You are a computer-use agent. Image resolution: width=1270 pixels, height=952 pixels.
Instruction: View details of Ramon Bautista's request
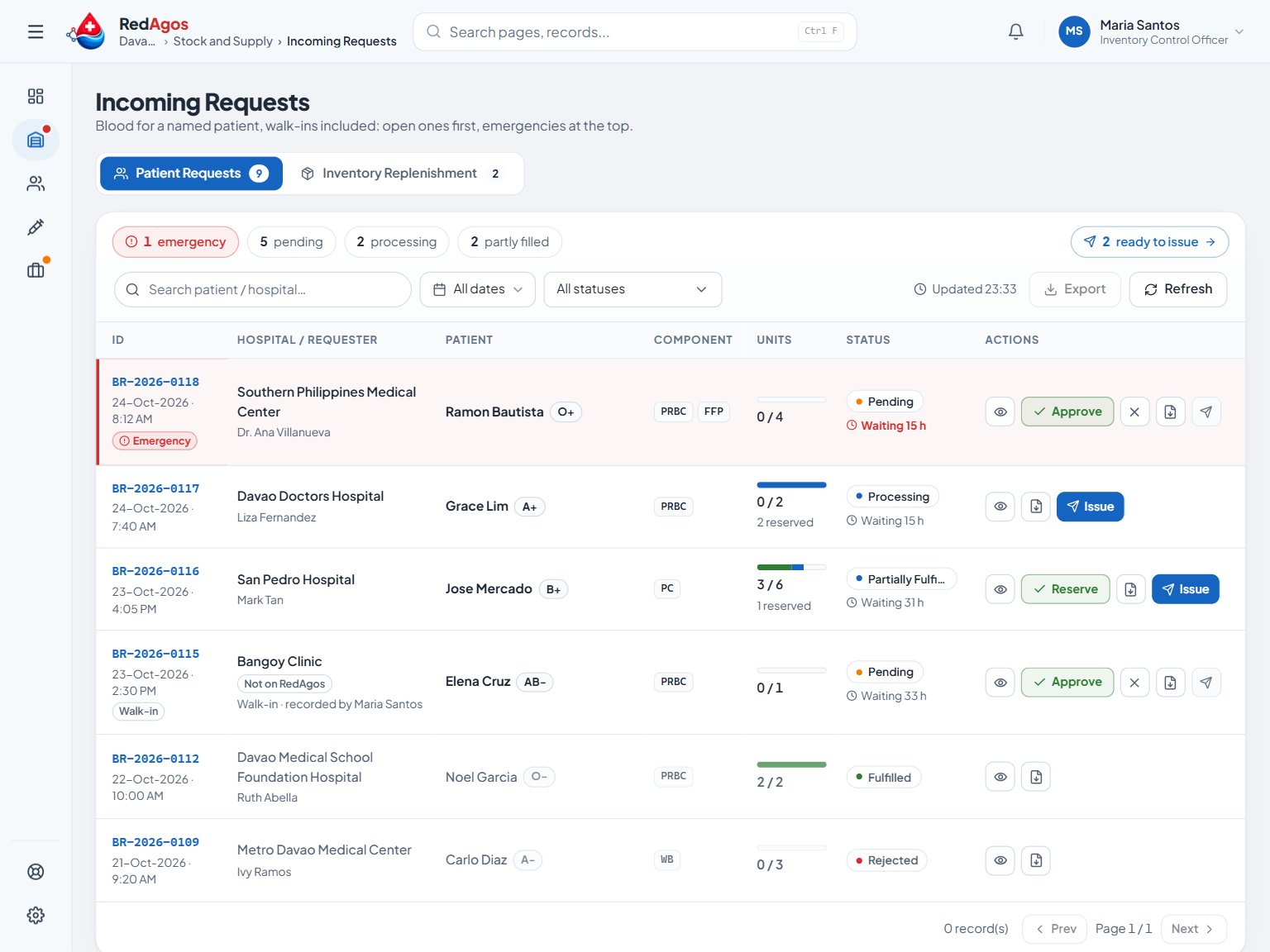pos(1000,412)
